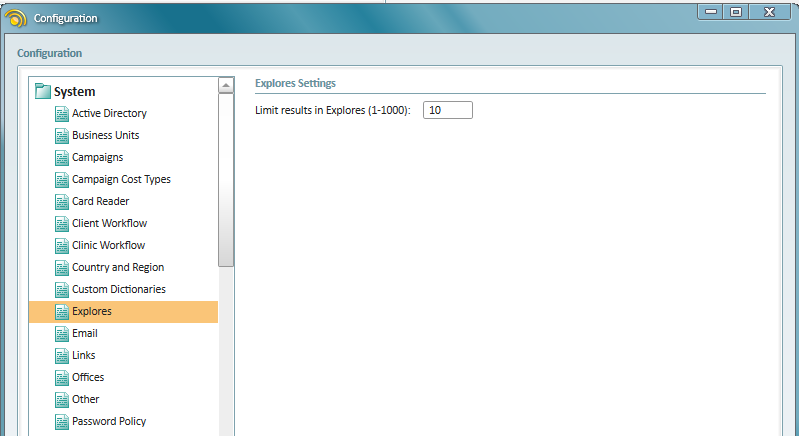Open Offices settings
The image size is (799, 436).
click(x=88, y=377)
